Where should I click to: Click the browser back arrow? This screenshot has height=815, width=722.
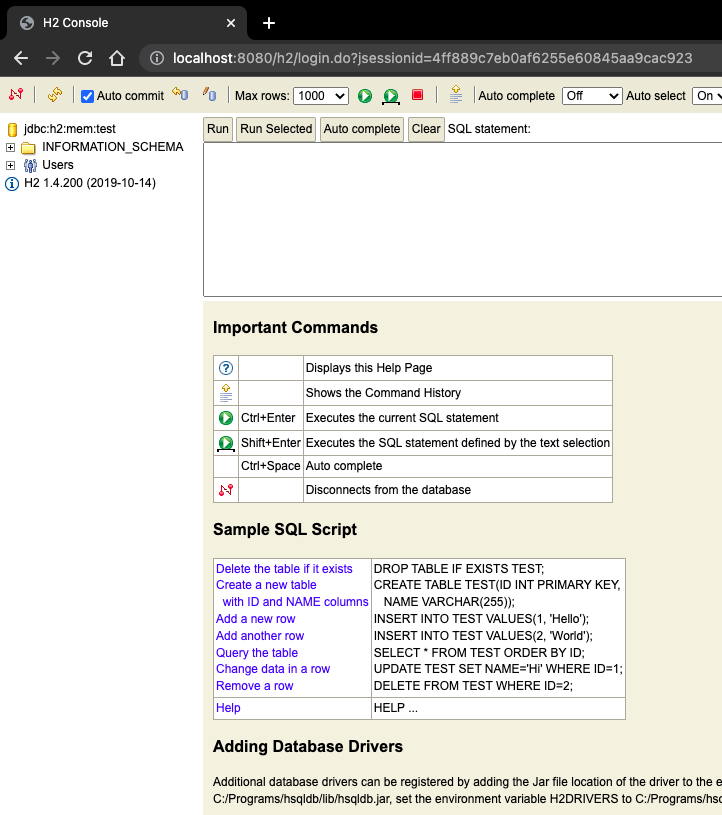(21, 58)
